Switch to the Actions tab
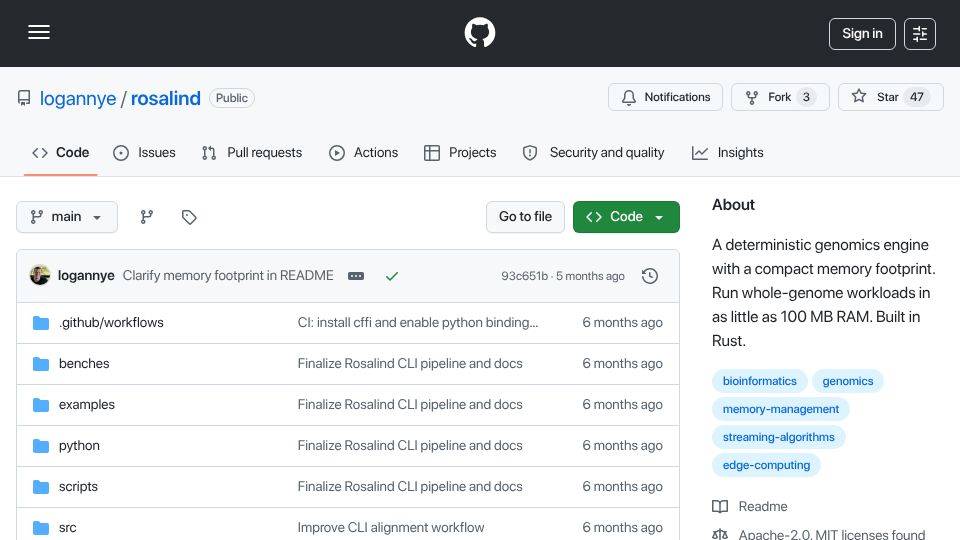Image resolution: width=960 pixels, height=540 pixels. point(364,152)
